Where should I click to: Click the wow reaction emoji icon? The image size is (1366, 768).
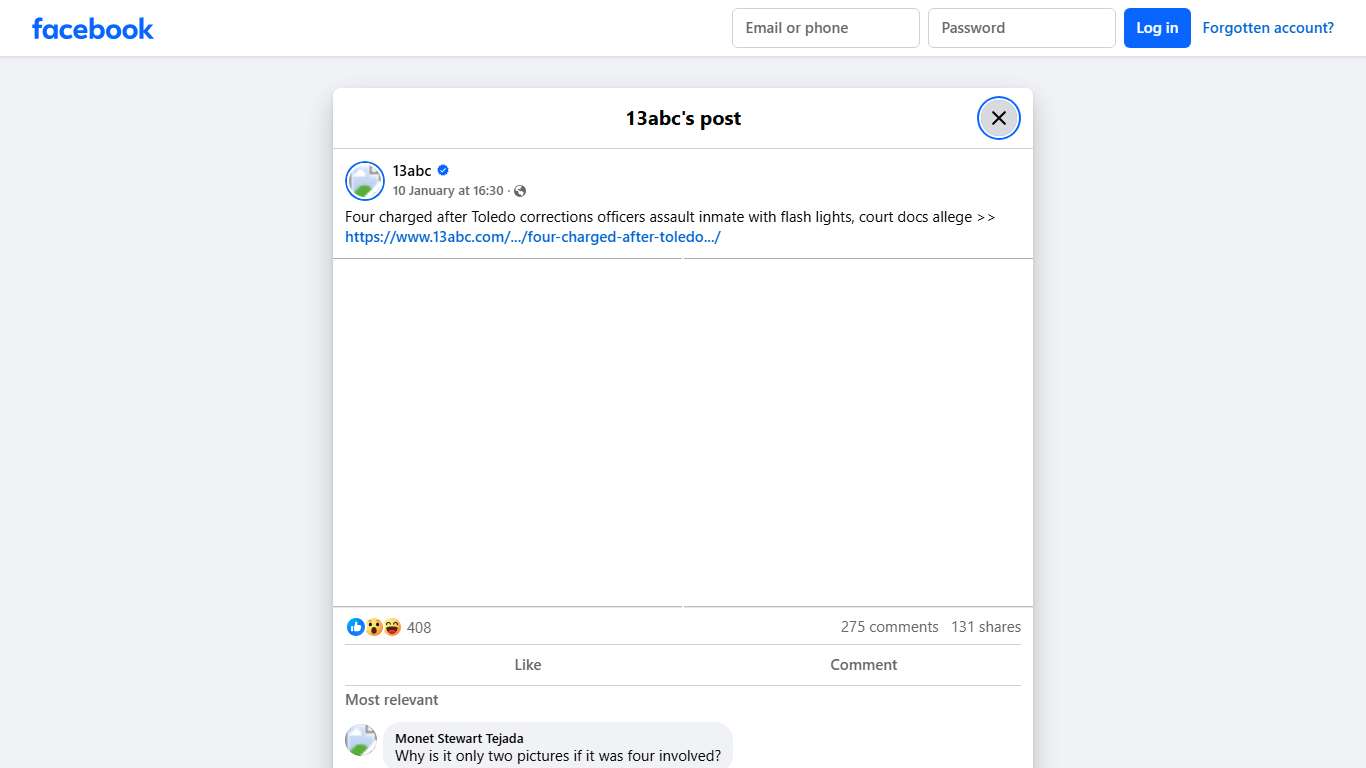tap(374, 627)
